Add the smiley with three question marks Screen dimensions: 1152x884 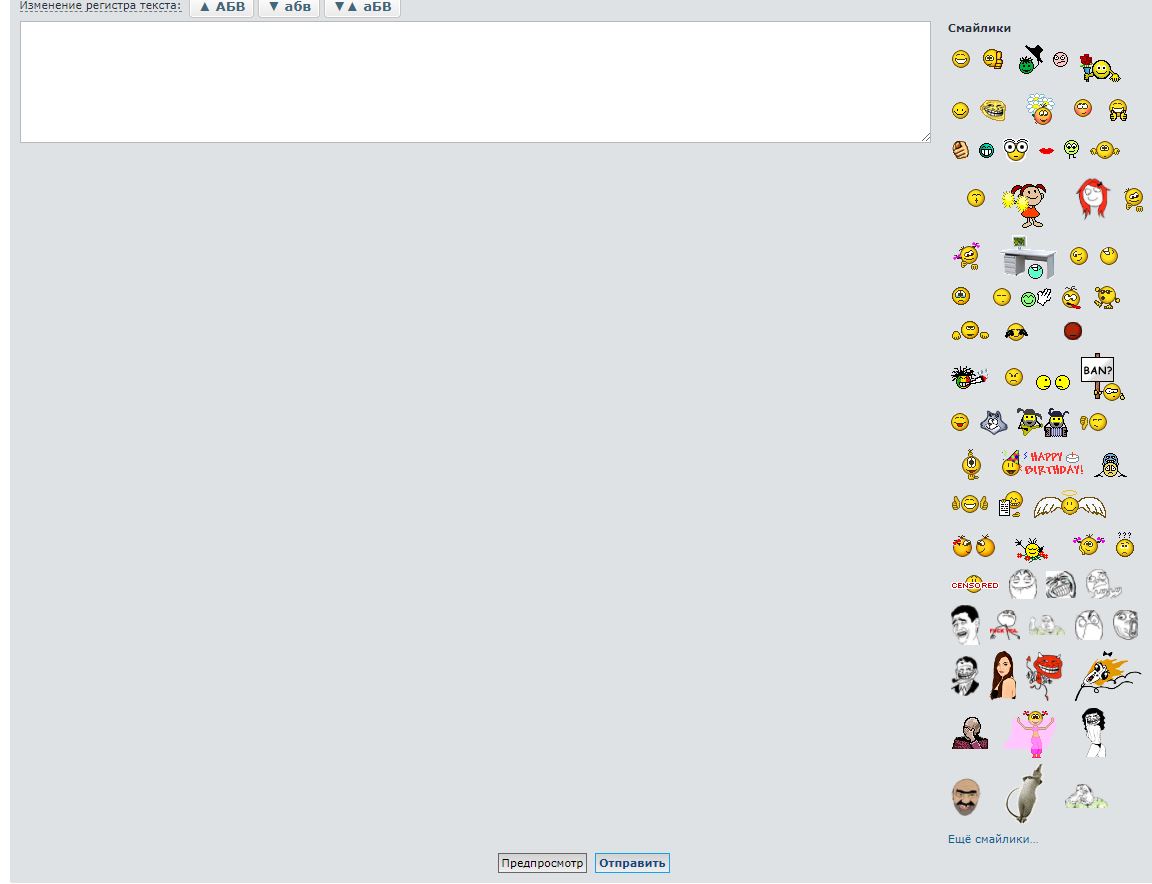point(1125,544)
